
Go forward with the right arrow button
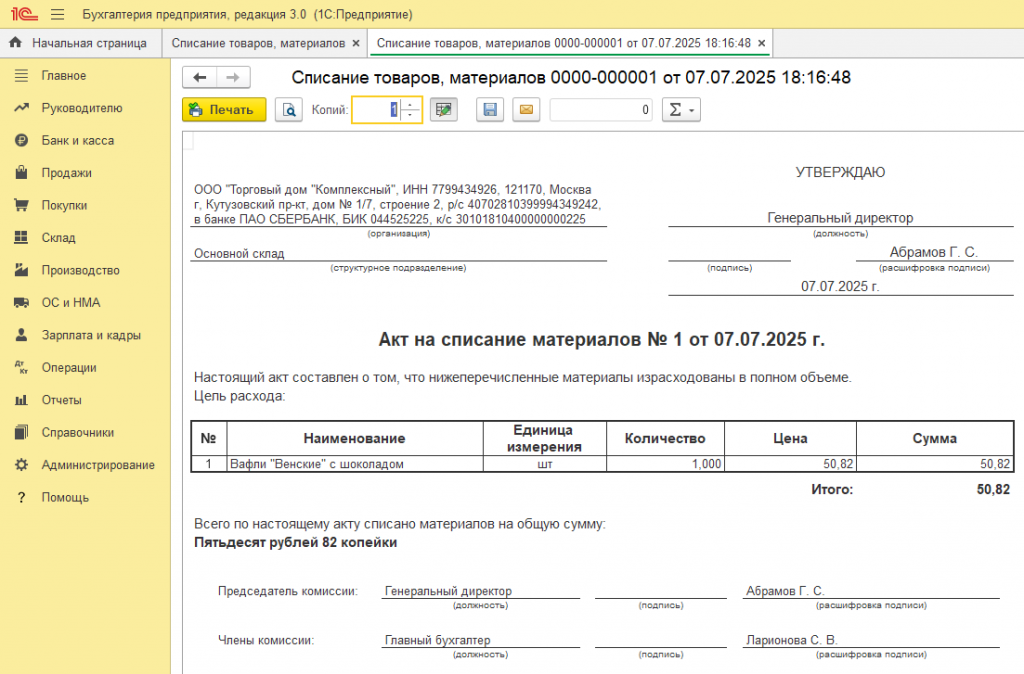pyautogui.click(x=233, y=78)
